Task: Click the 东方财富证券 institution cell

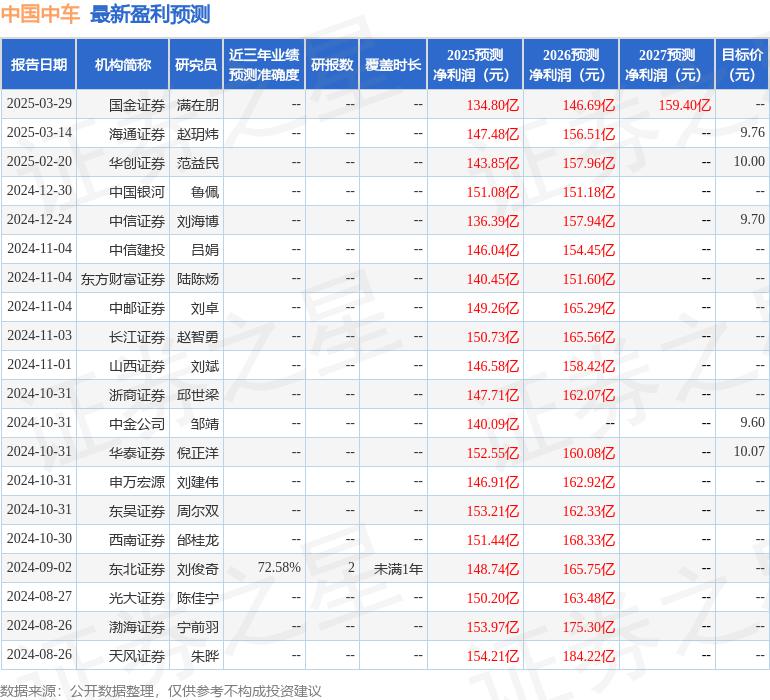Action: point(123,279)
